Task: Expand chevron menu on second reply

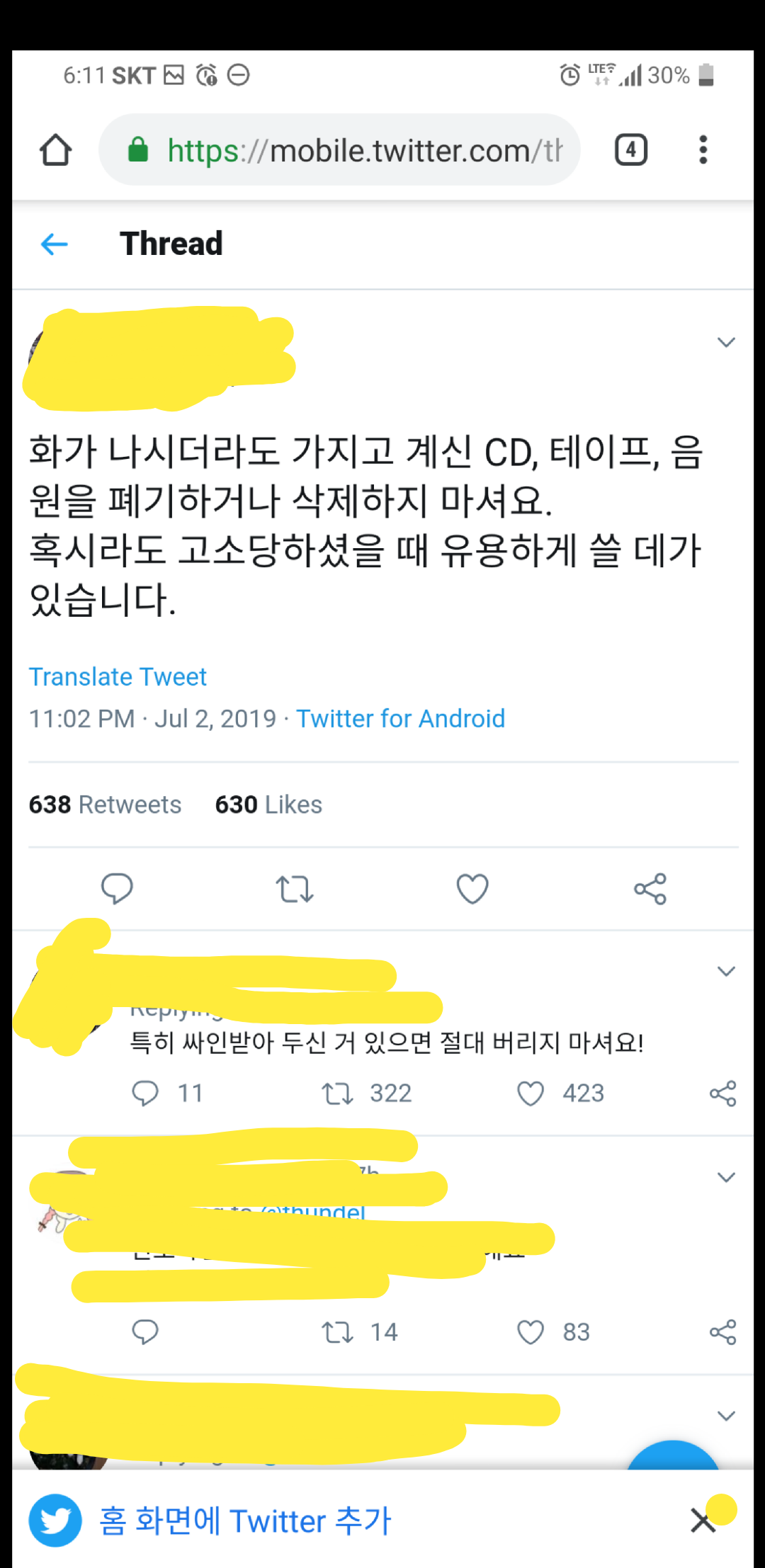Action: (726, 1178)
